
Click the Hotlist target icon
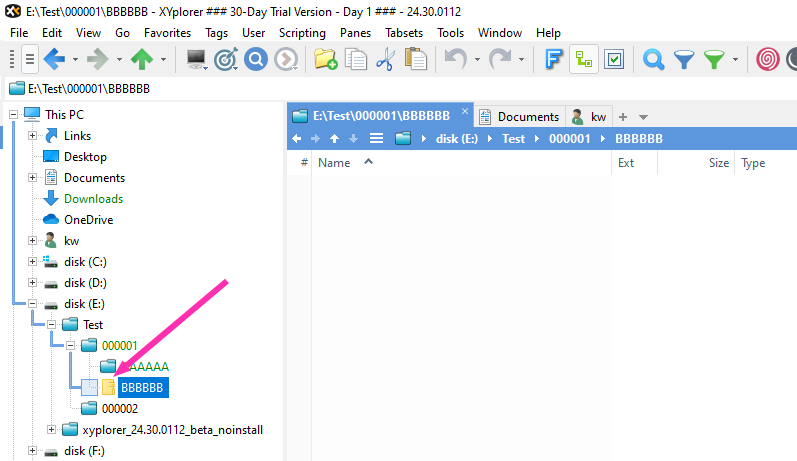[226, 59]
